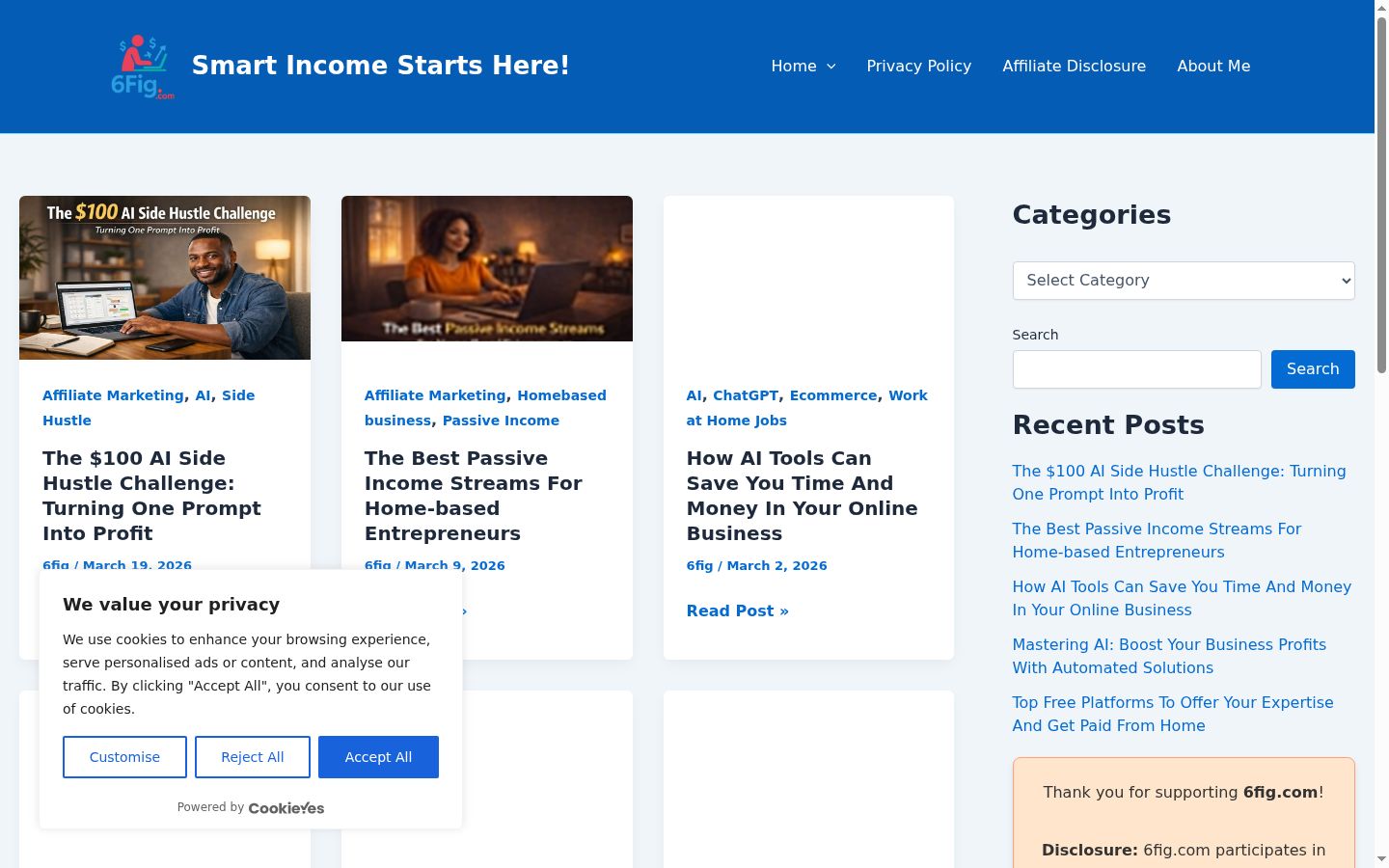Open the Privacy Policy page
Screen dimensions: 1389x868
pos(918,66)
